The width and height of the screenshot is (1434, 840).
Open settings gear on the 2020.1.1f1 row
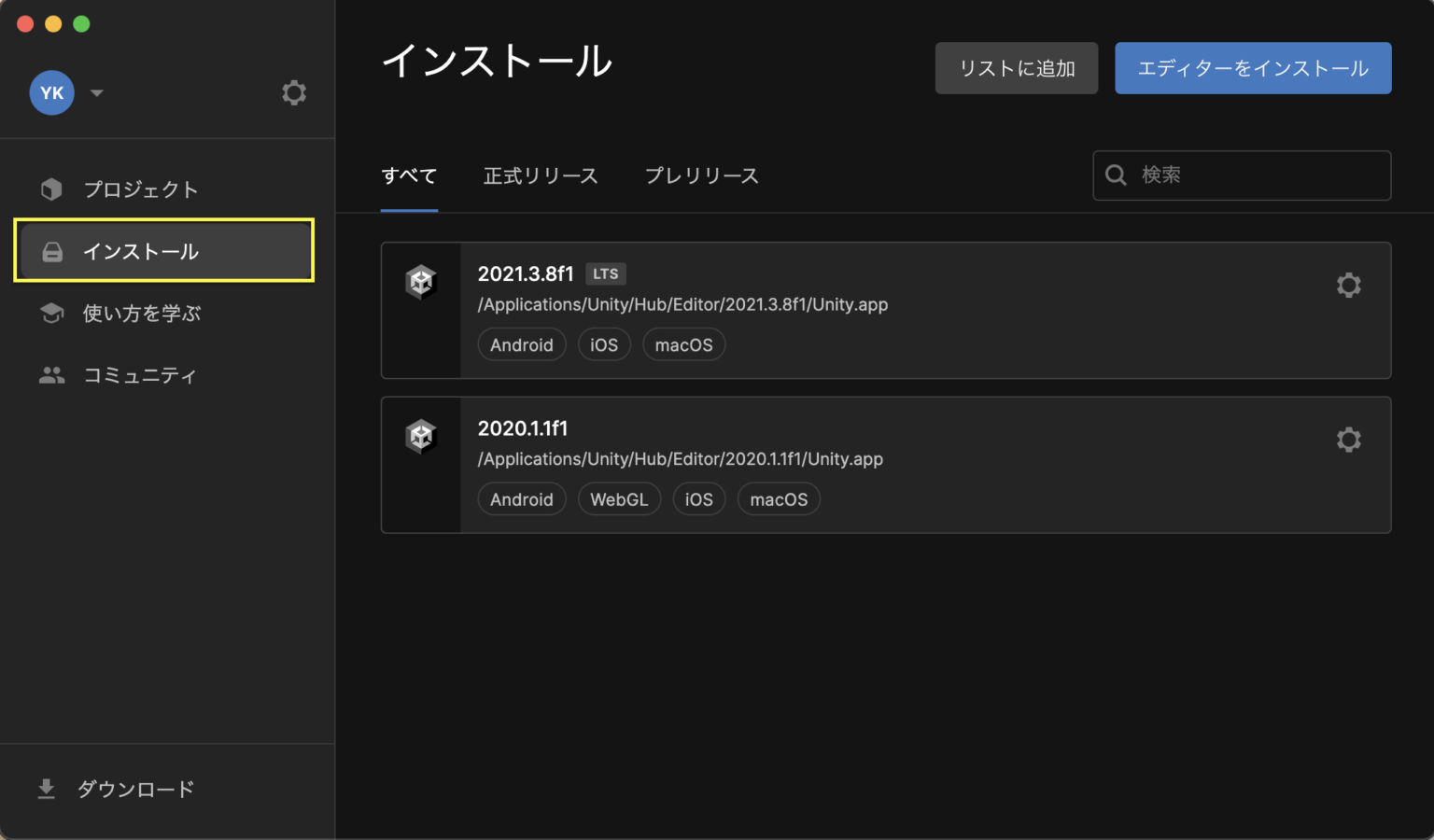(1349, 440)
